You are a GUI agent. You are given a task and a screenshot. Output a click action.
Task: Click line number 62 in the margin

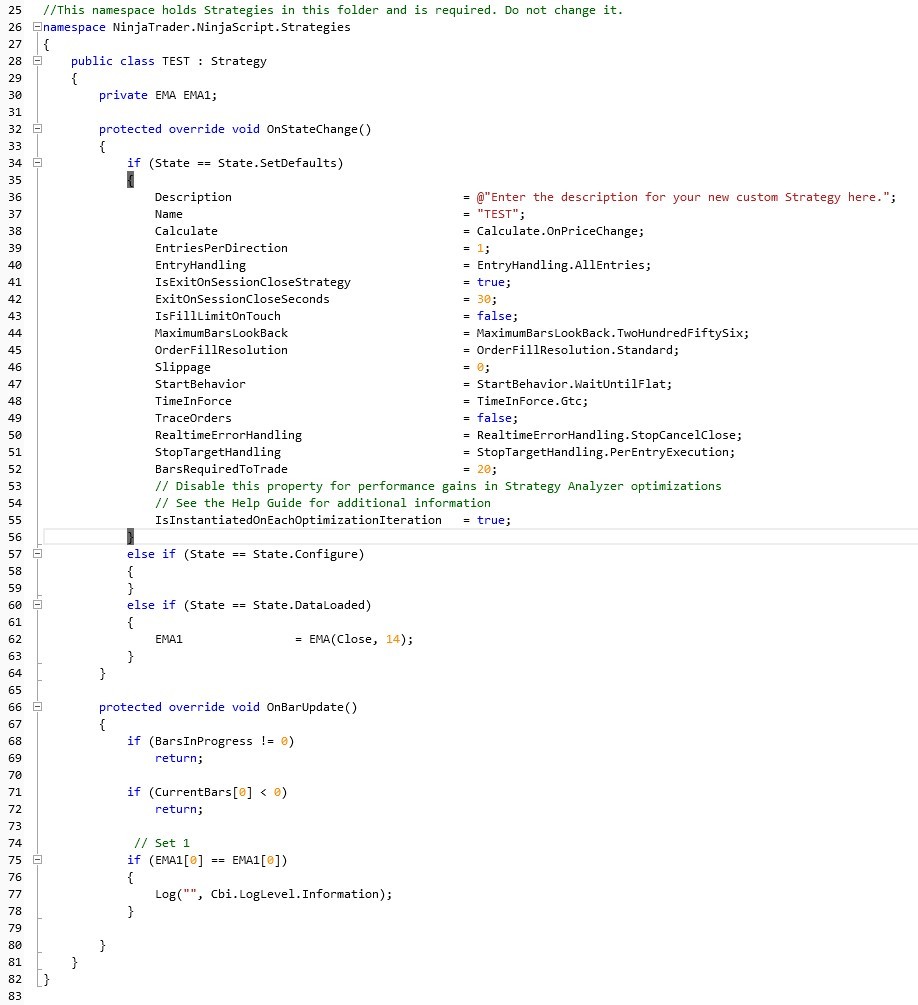[x=14, y=639]
